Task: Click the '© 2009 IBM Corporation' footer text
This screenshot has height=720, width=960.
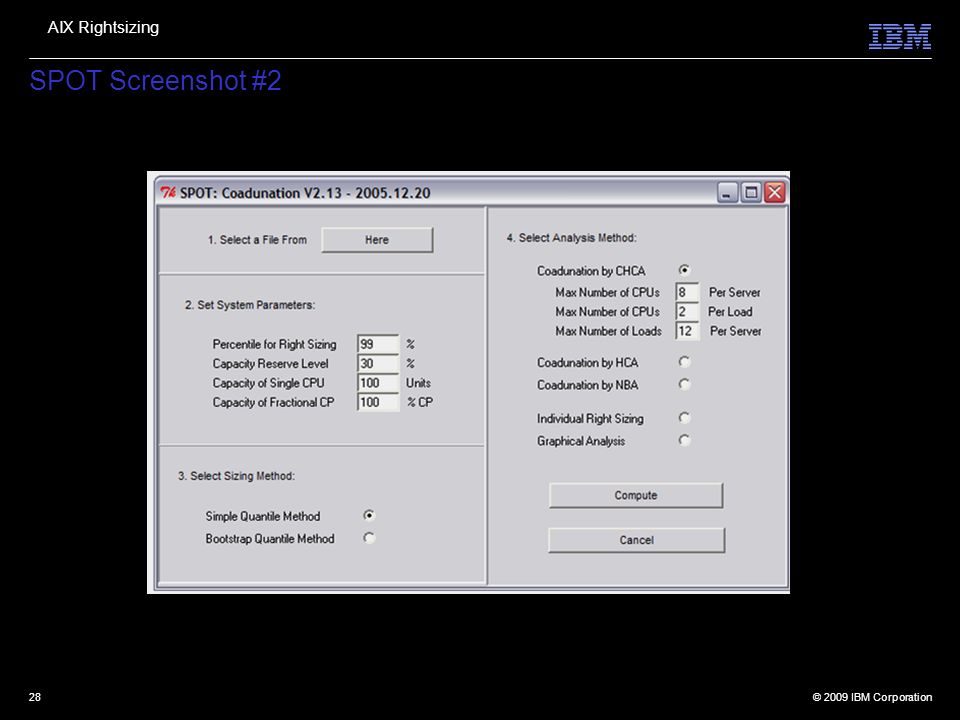Action: click(872, 697)
